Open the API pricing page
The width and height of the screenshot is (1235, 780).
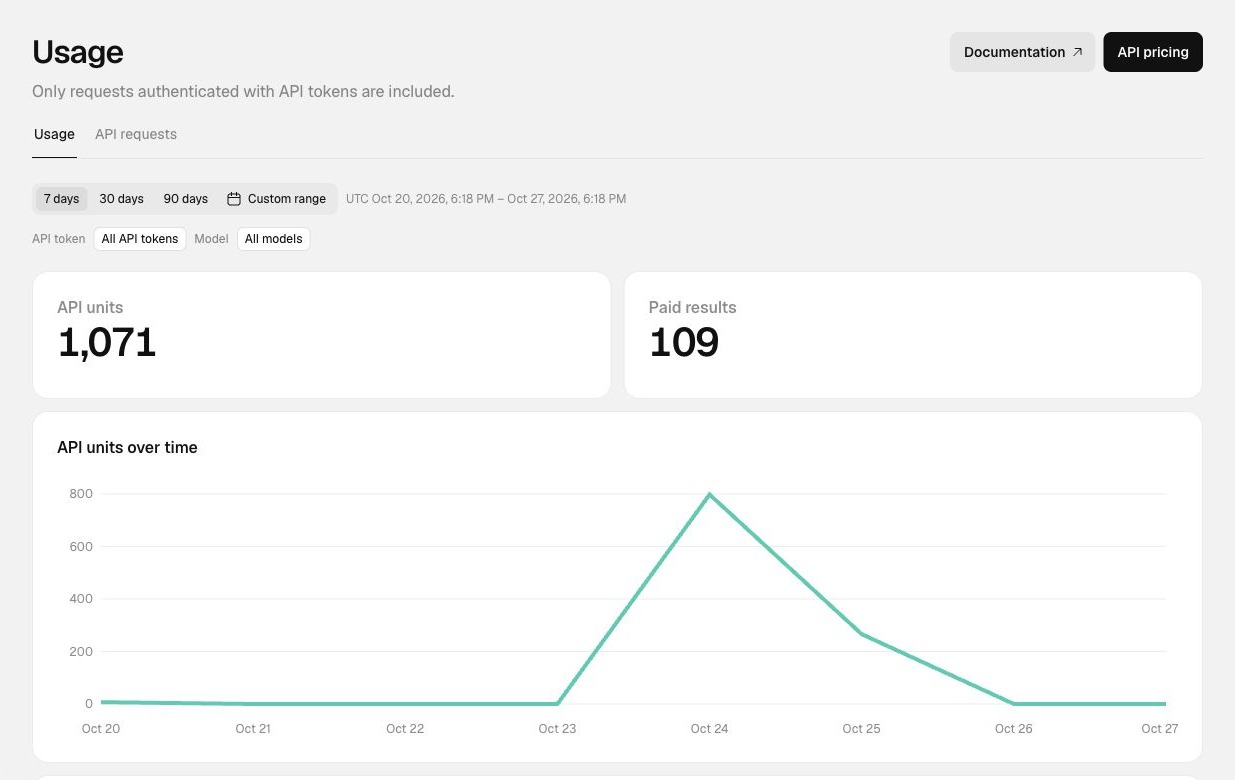point(1153,52)
